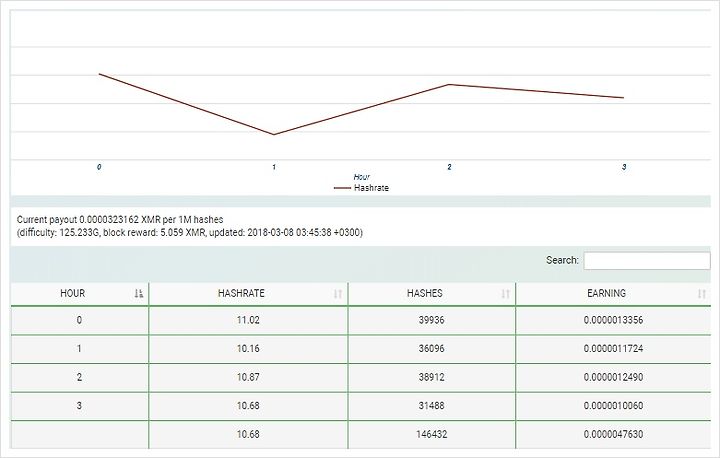Sort by the HASHES column sort icon

tap(506, 294)
